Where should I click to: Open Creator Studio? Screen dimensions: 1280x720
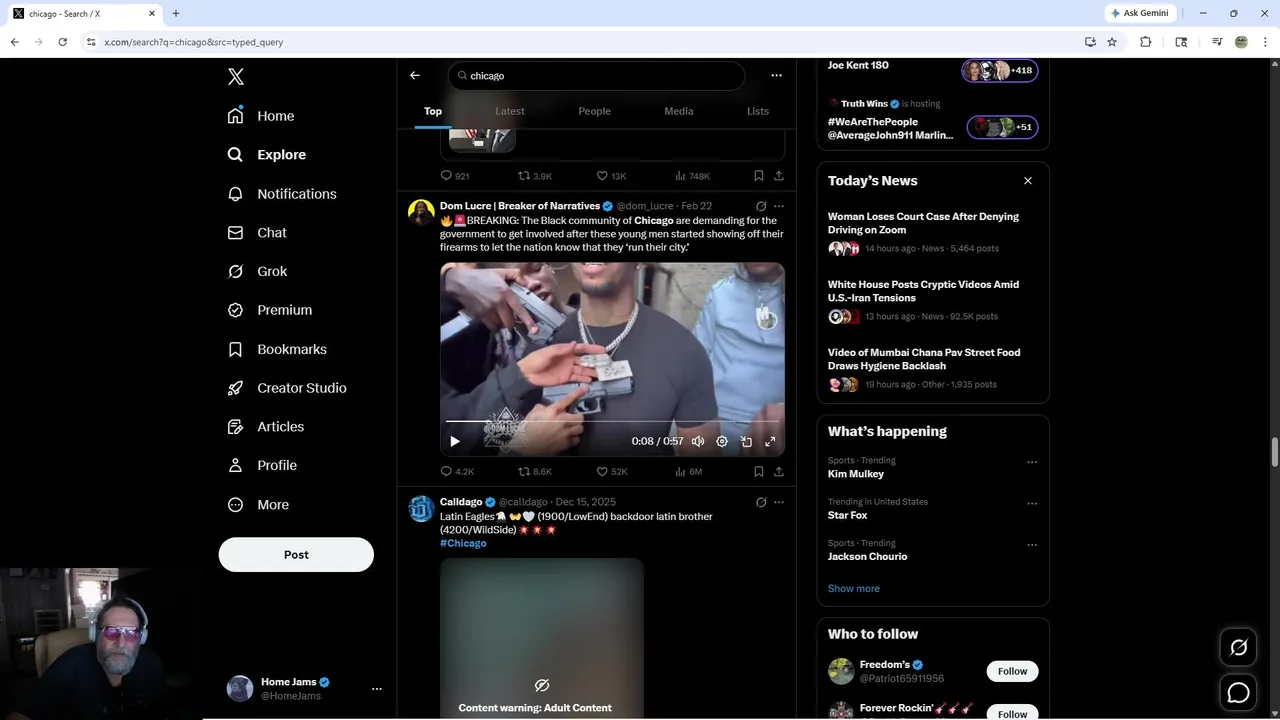[x=287, y=388]
